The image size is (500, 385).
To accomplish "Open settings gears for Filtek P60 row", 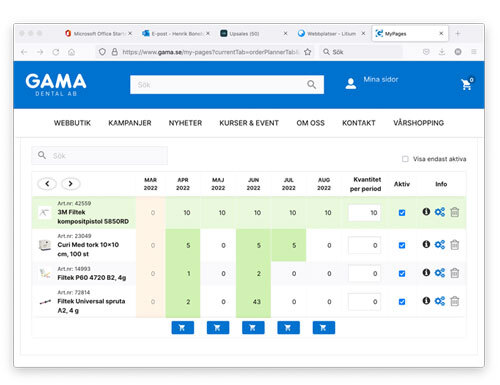I will click(440, 273).
